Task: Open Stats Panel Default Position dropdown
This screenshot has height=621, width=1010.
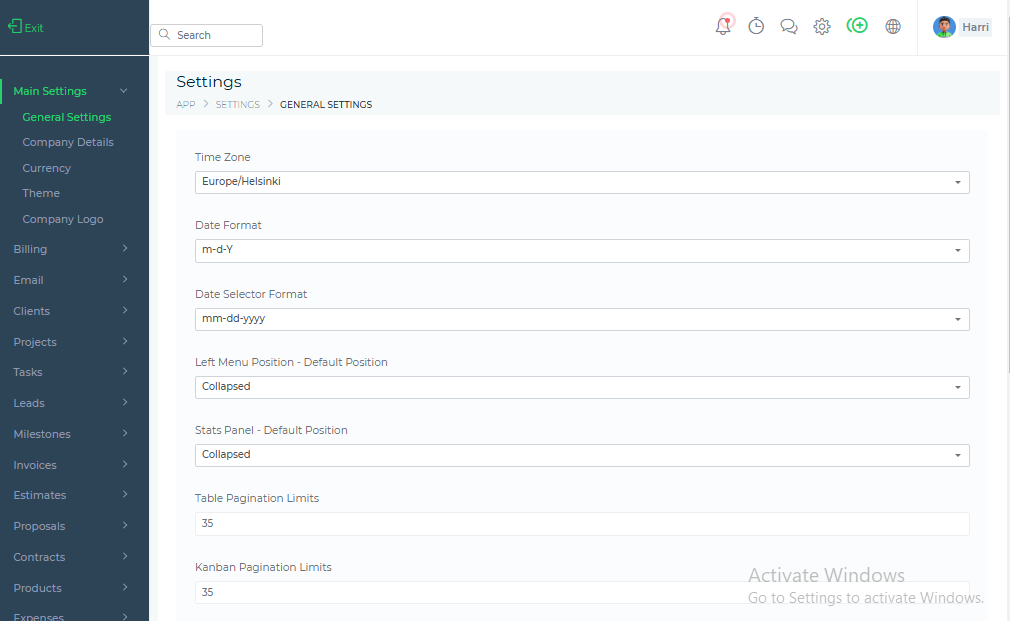Action: pos(581,455)
